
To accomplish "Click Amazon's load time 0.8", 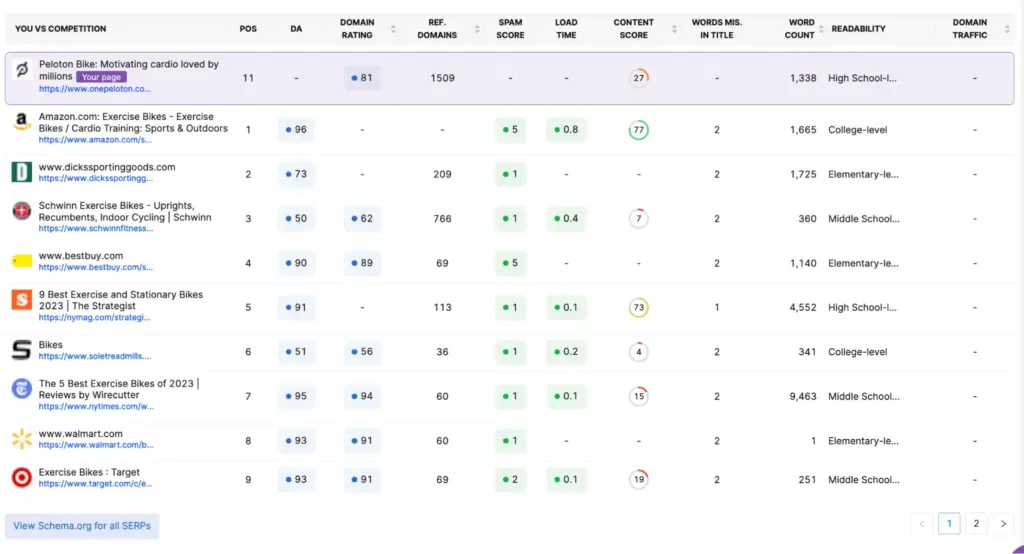I will tap(566, 129).
